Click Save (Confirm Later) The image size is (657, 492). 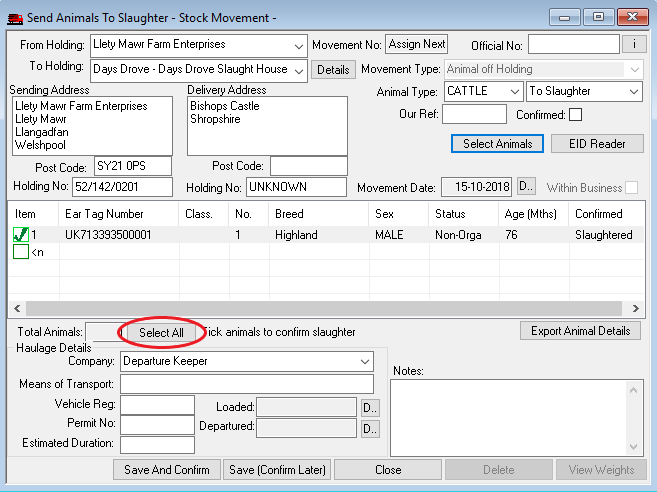point(277,469)
